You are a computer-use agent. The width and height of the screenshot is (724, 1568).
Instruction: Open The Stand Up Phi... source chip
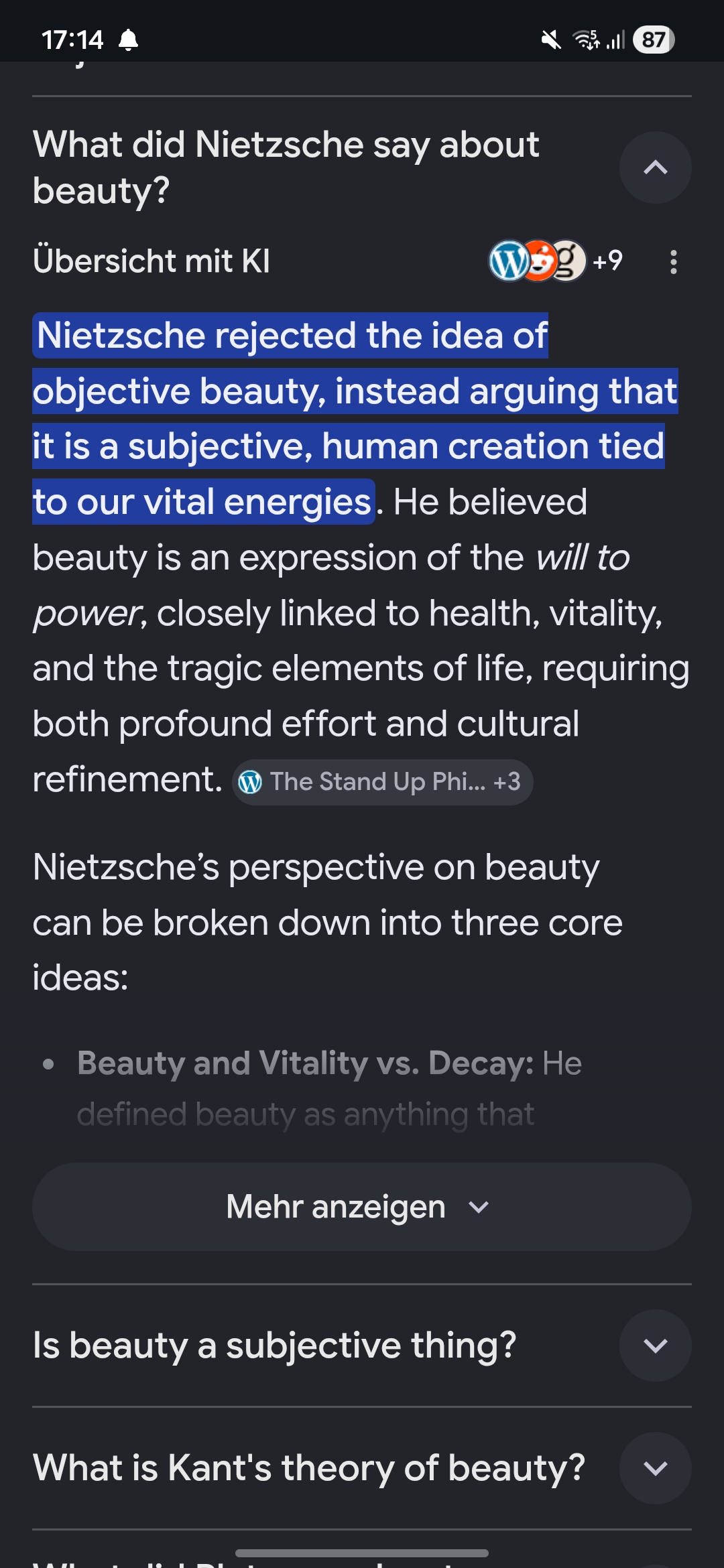(x=383, y=781)
